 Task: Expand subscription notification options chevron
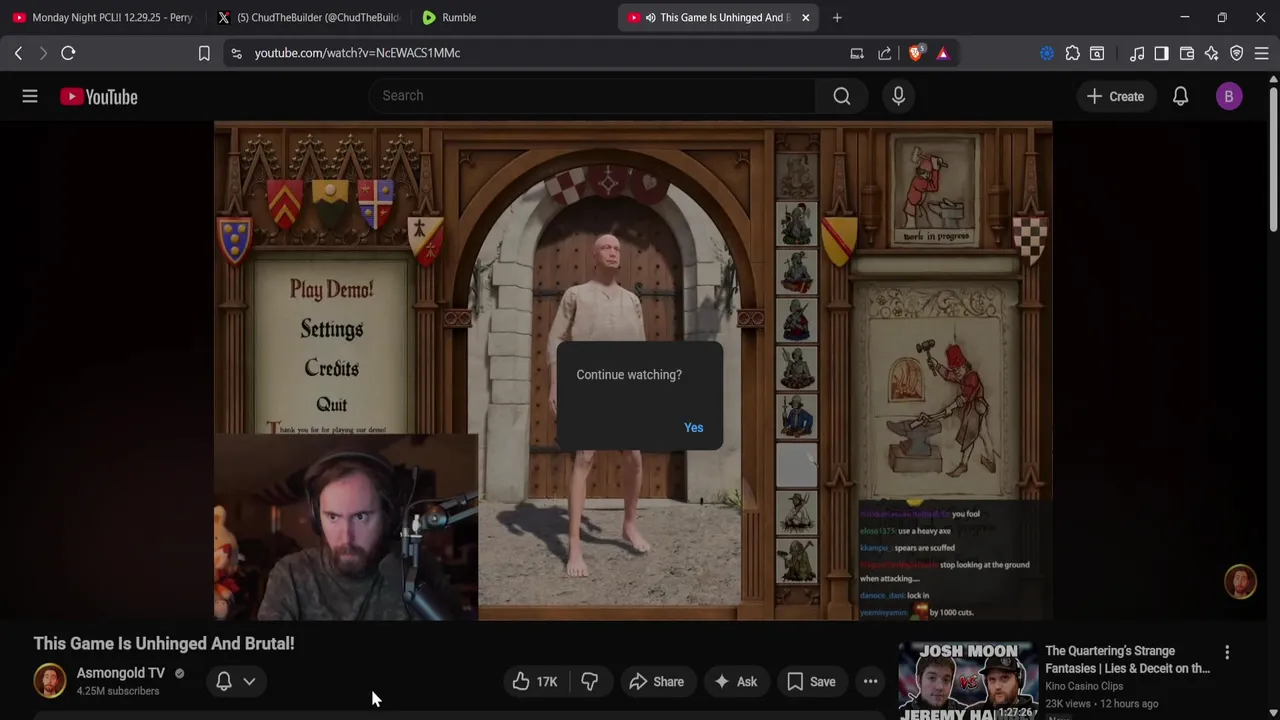(249, 681)
